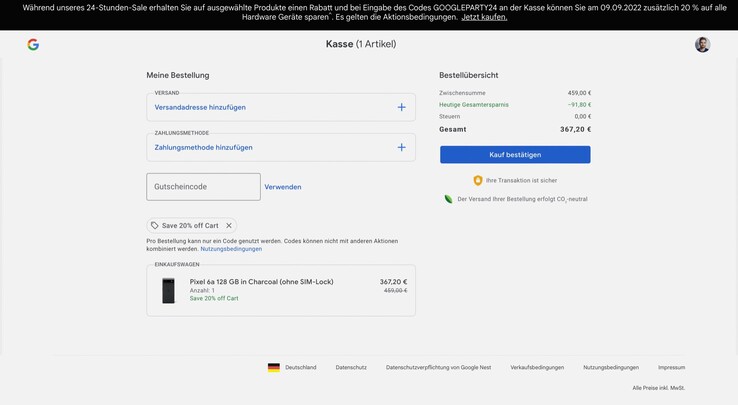Click plus icon for Zahlungsmethode hinzufügen
This screenshot has height=405, width=738.
401,147
